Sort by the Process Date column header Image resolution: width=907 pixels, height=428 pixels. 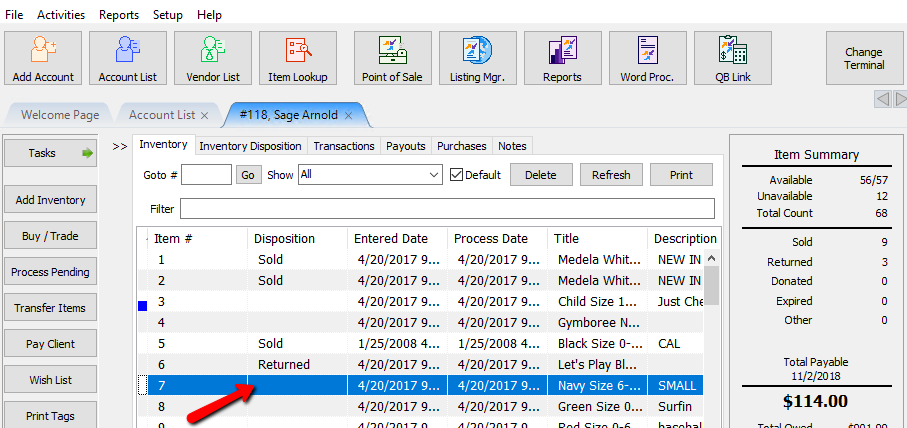(x=497, y=238)
